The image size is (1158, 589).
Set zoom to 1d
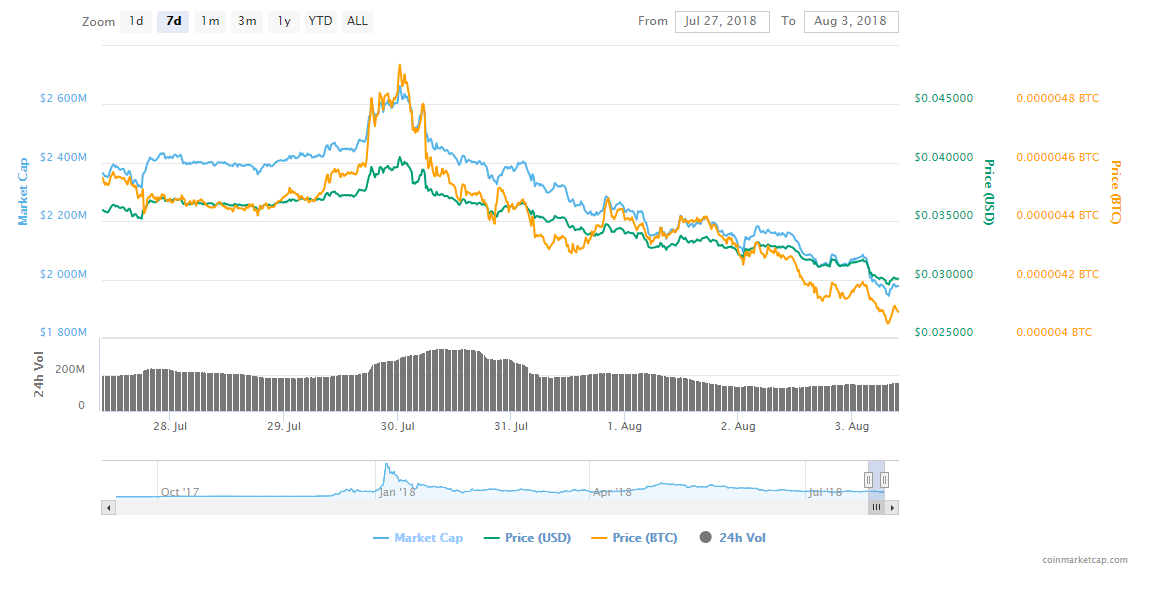click(x=136, y=21)
